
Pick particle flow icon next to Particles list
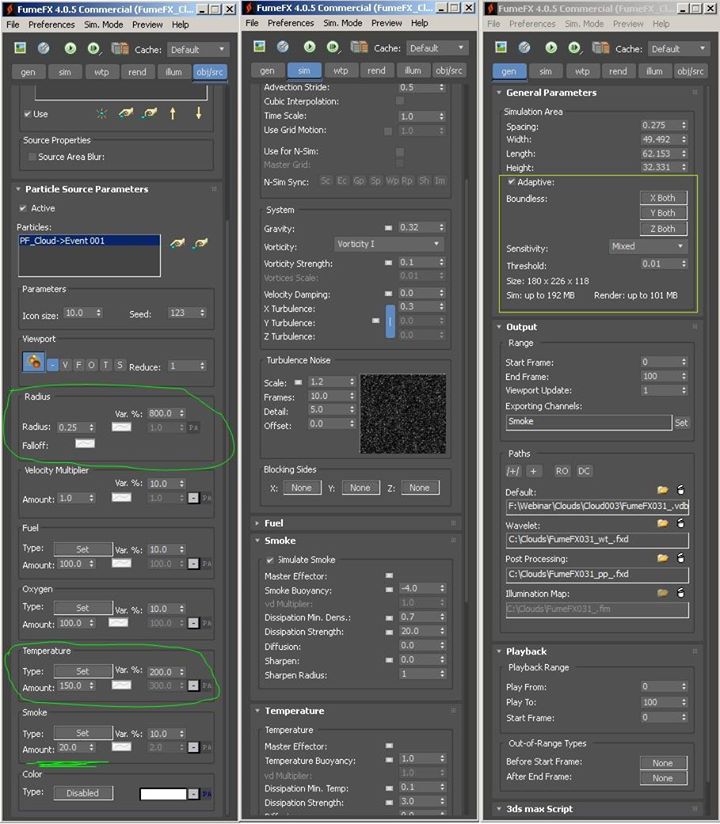pyautogui.click(x=177, y=243)
